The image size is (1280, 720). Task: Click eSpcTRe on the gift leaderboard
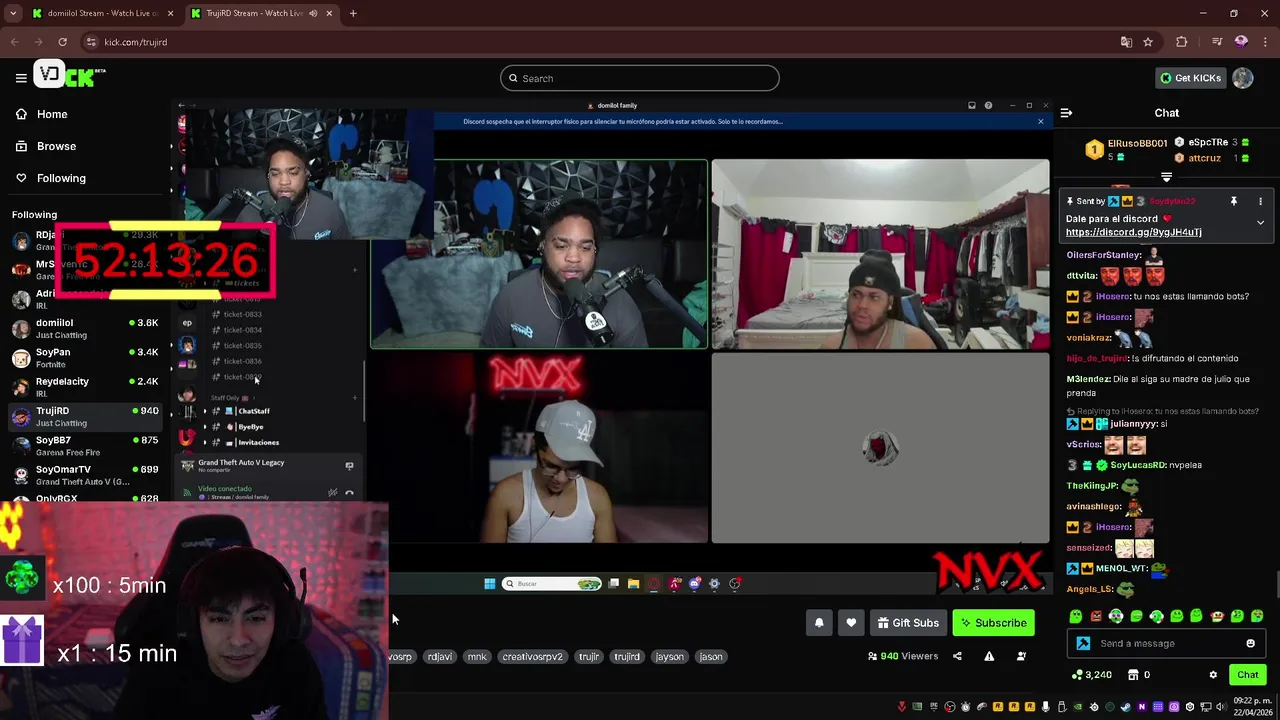1207,142
